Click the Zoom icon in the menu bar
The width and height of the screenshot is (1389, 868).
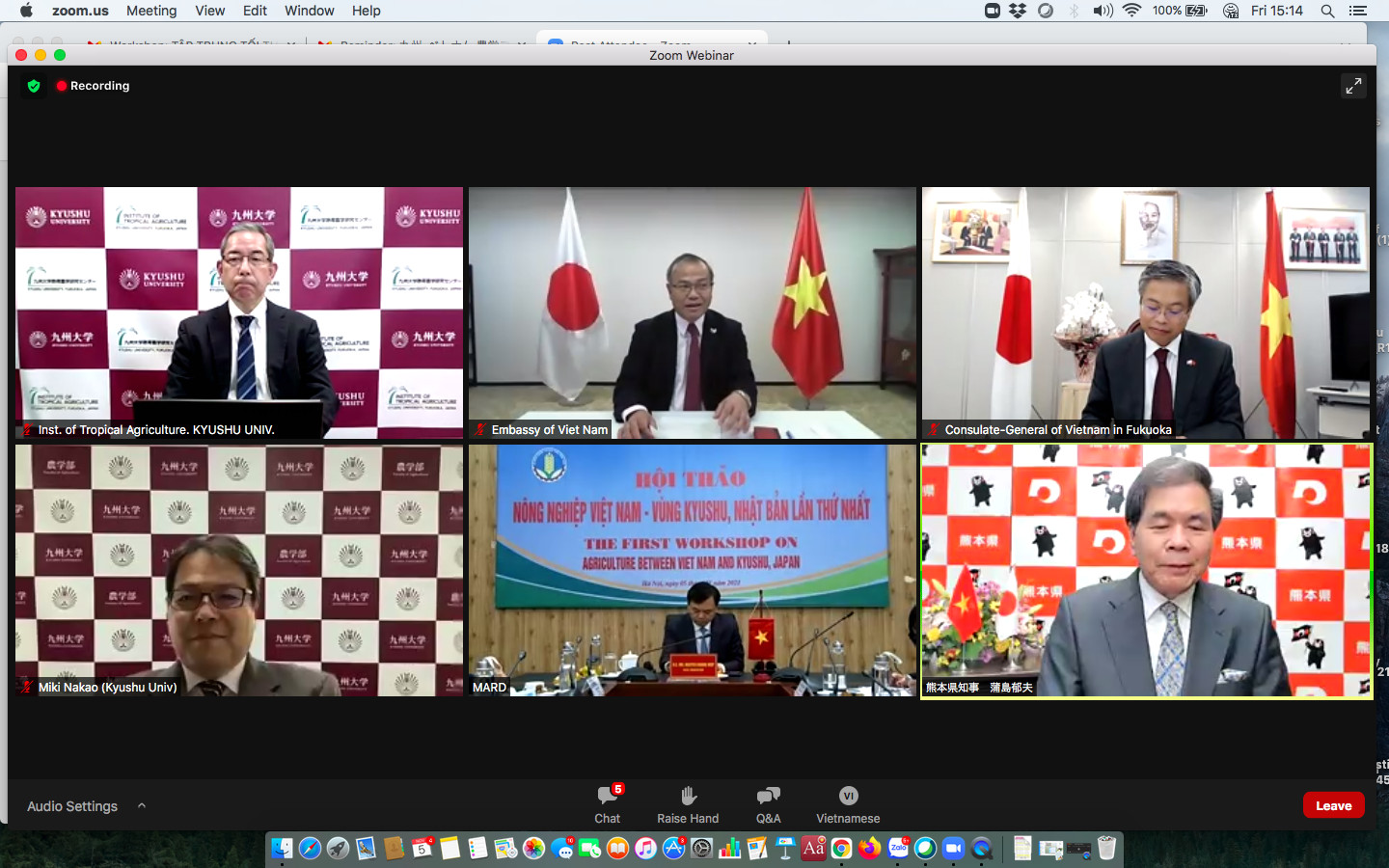point(992,11)
